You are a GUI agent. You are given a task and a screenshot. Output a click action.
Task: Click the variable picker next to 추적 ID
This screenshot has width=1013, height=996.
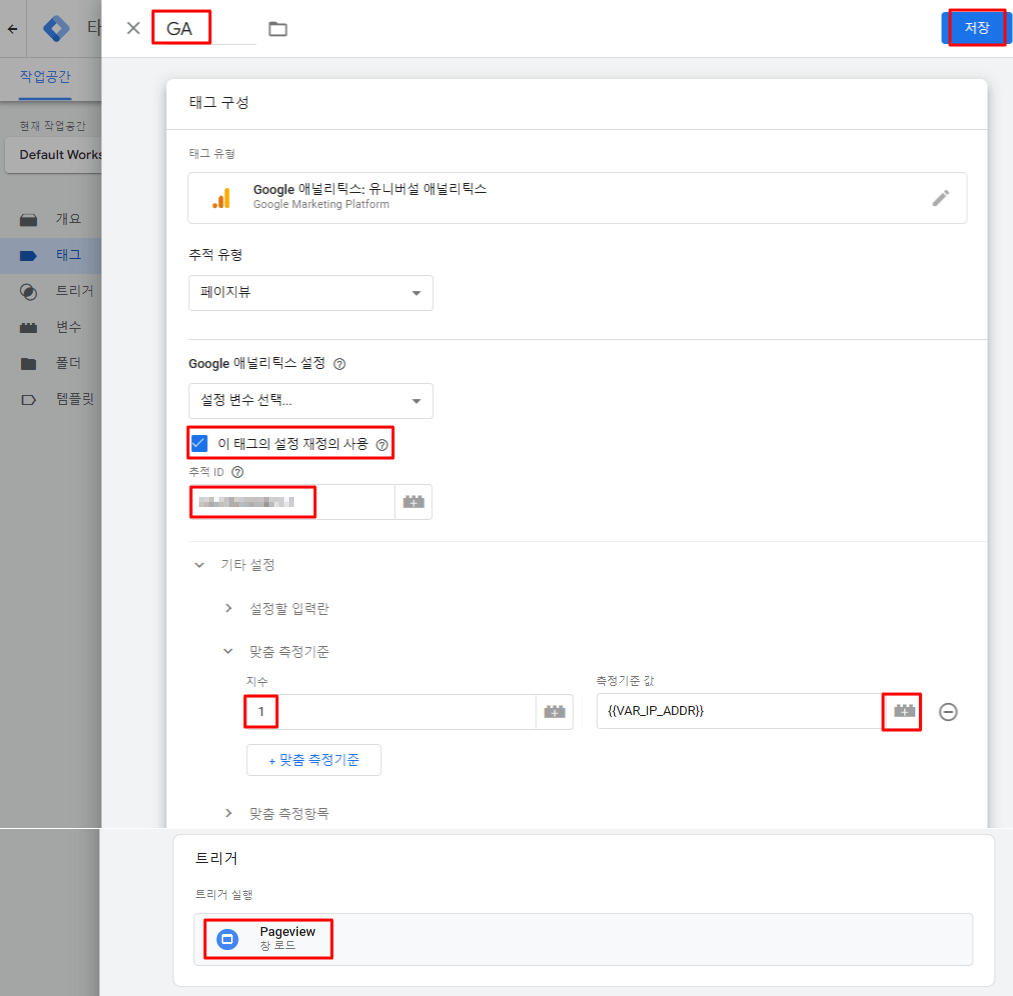tap(413, 501)
